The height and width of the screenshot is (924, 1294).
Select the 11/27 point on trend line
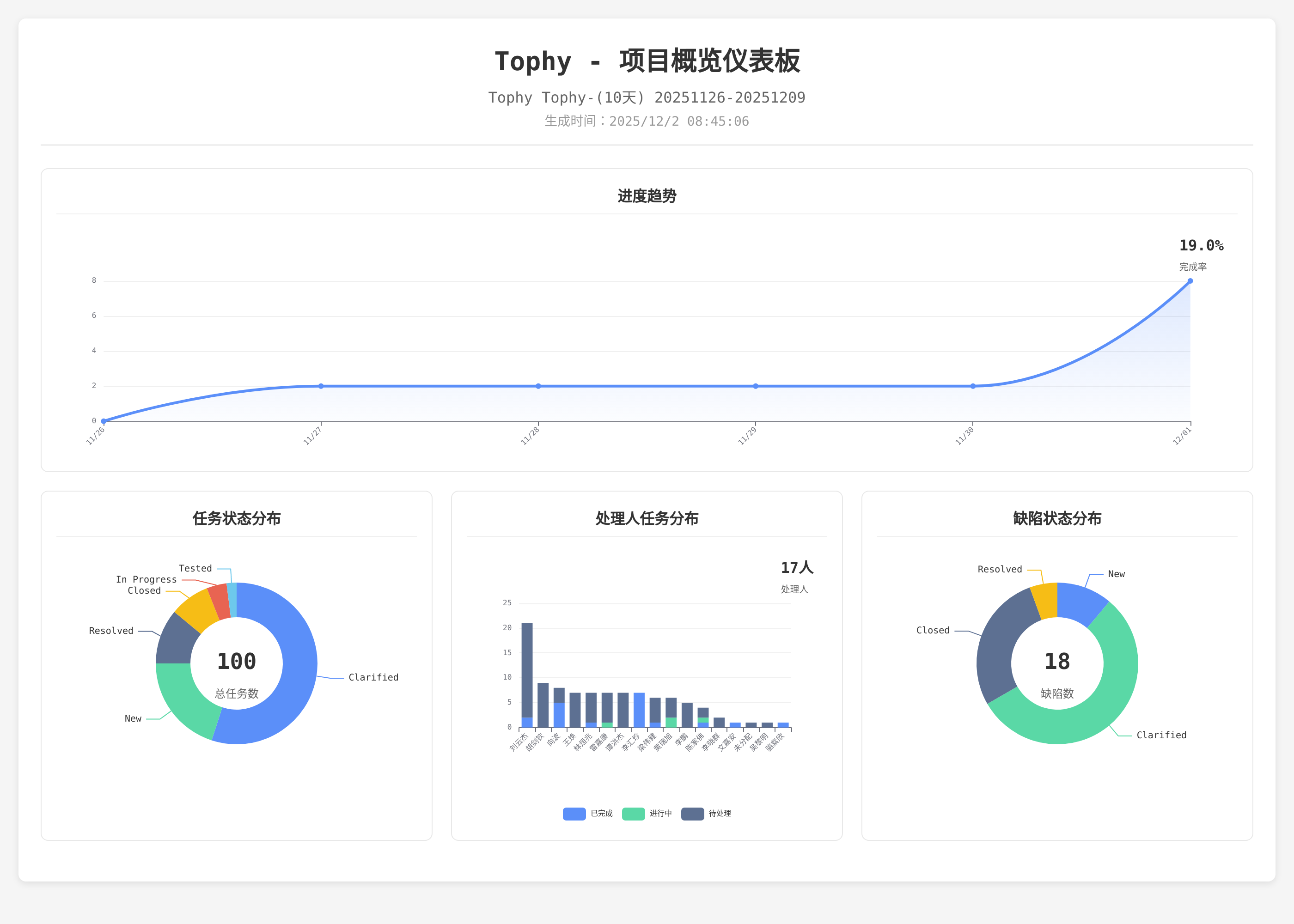[321, 386]
